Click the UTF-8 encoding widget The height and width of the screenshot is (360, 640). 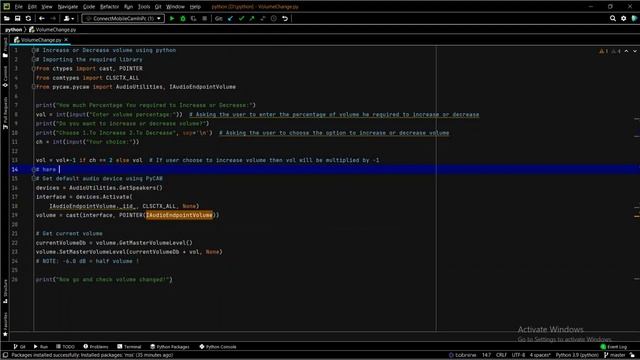click(x=518, y=355)
